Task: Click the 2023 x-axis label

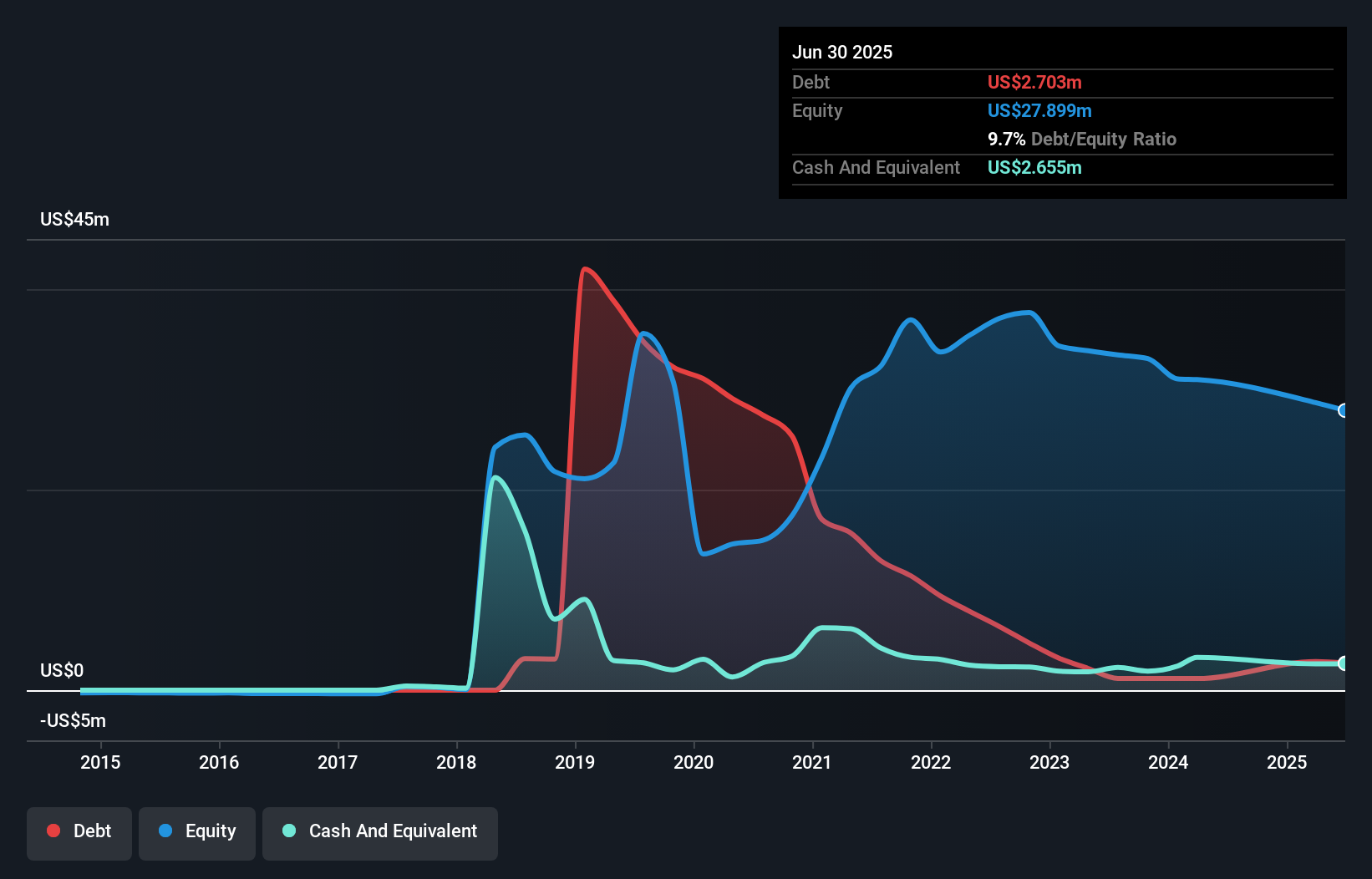Action: [1049, 762]
